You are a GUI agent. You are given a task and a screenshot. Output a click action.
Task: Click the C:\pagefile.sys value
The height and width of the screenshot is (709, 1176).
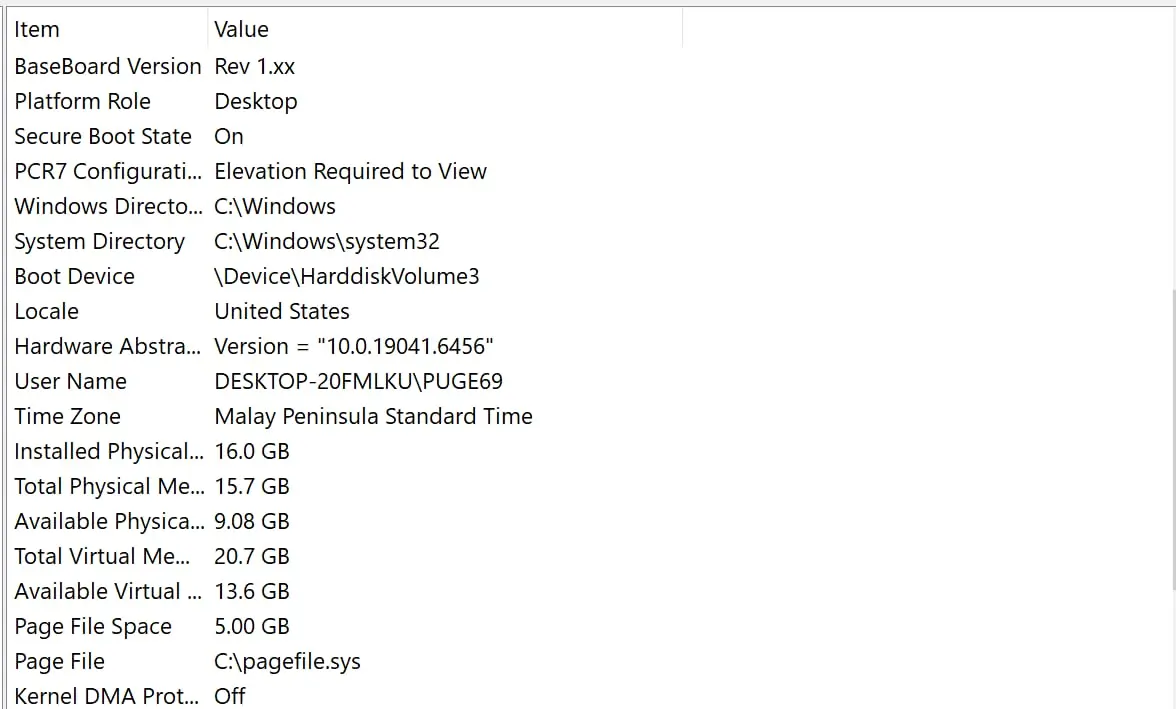click(287, 662)
